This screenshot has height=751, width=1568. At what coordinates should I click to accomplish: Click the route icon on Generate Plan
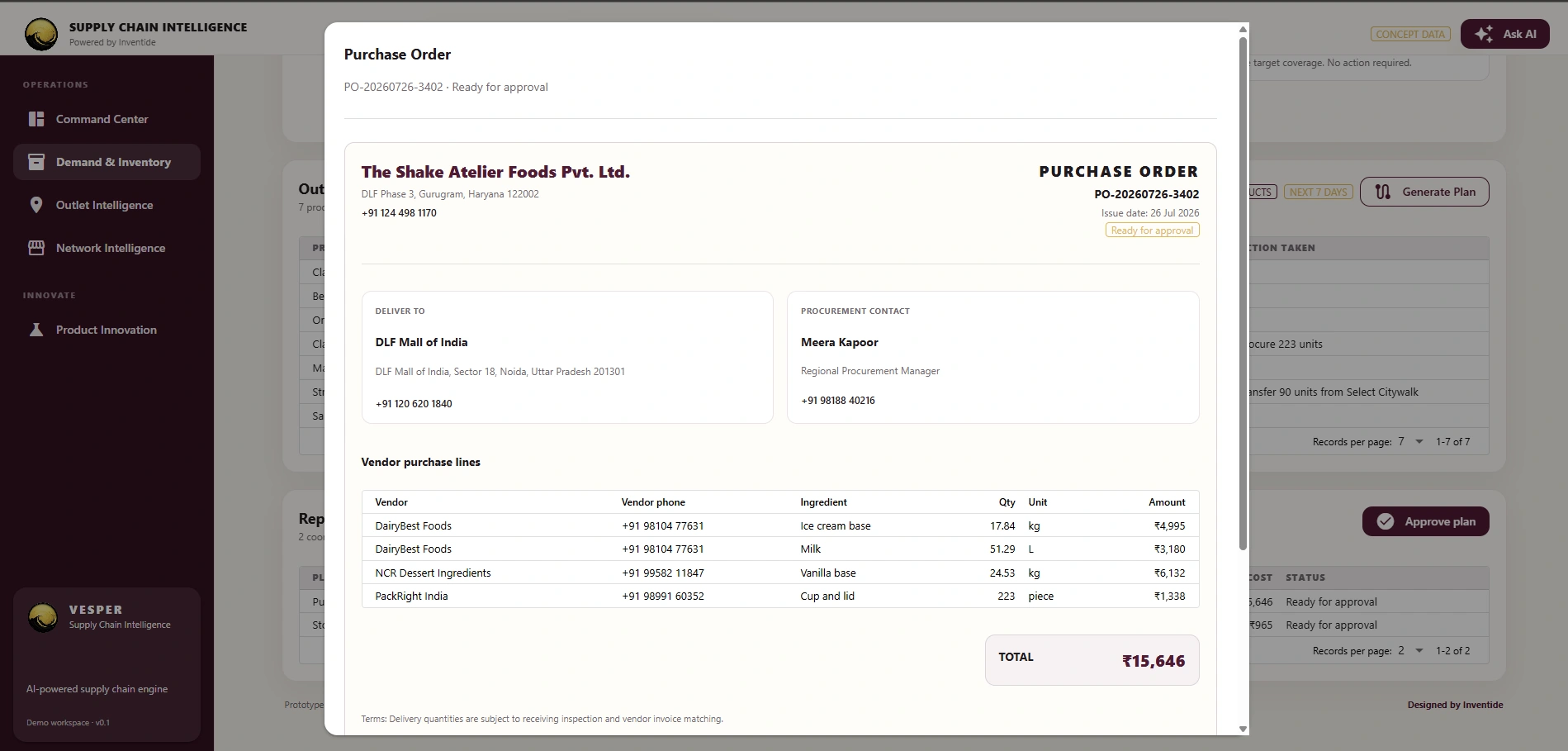point(1383,192)
